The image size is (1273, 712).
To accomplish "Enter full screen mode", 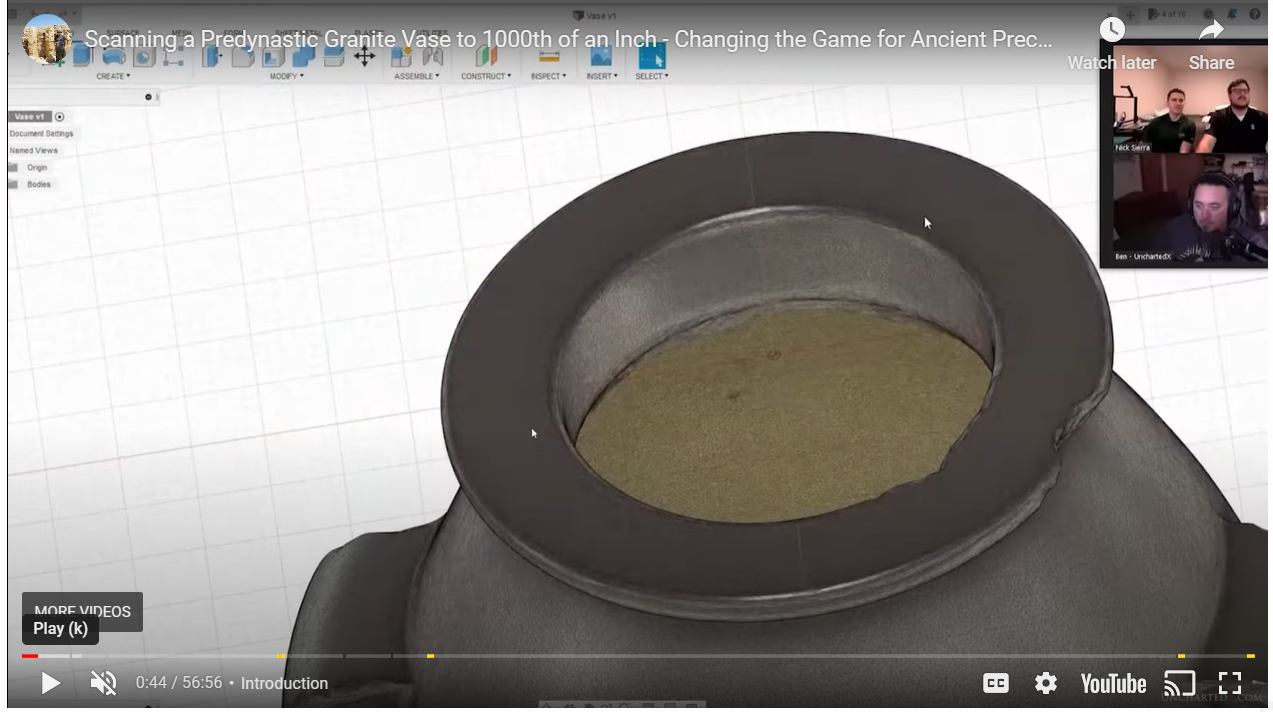I will tap(1230, 683).
